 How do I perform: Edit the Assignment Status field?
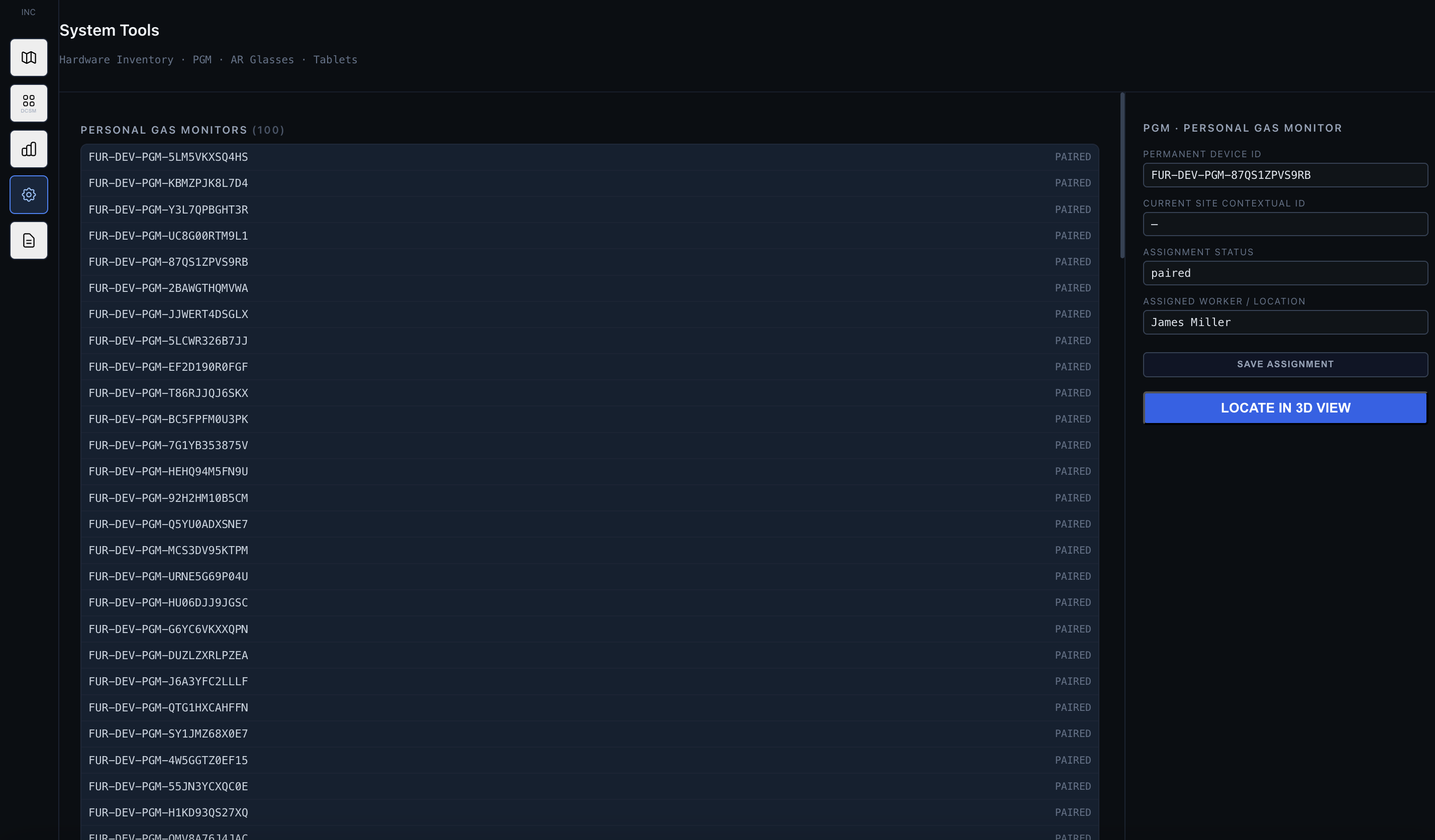click(1285, 273)
